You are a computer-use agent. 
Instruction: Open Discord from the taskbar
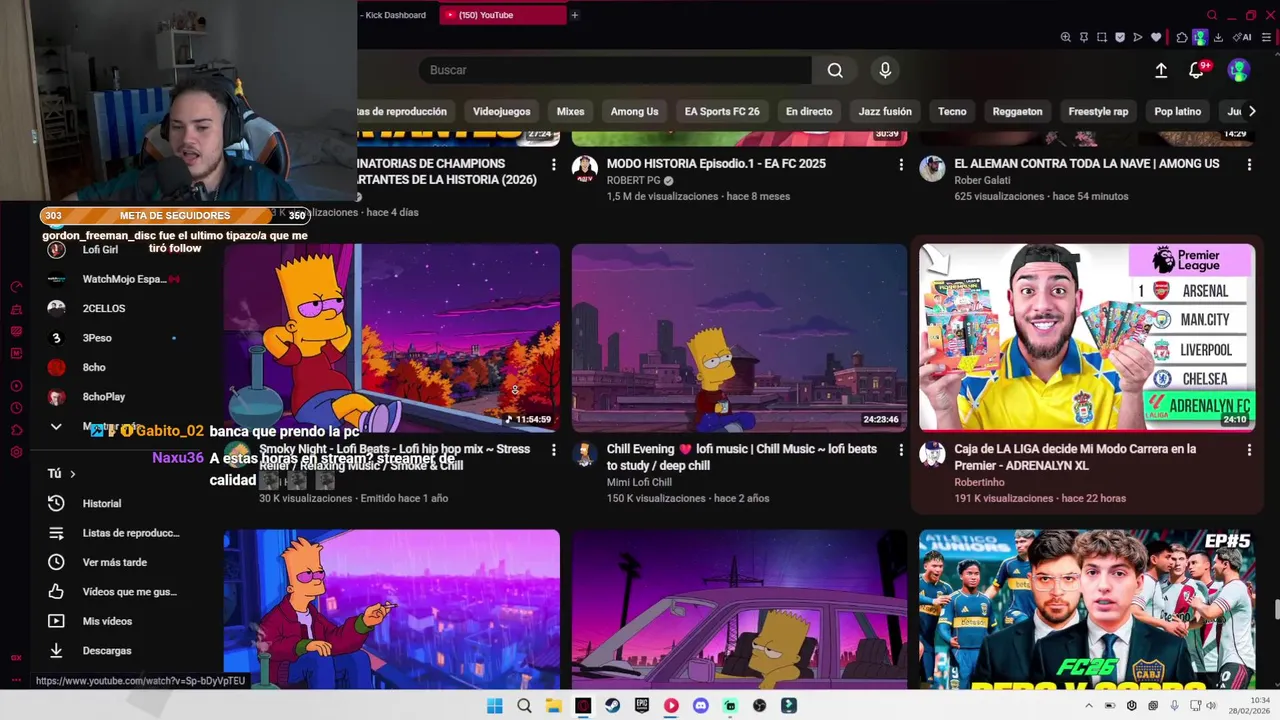(x=700, y=706)
